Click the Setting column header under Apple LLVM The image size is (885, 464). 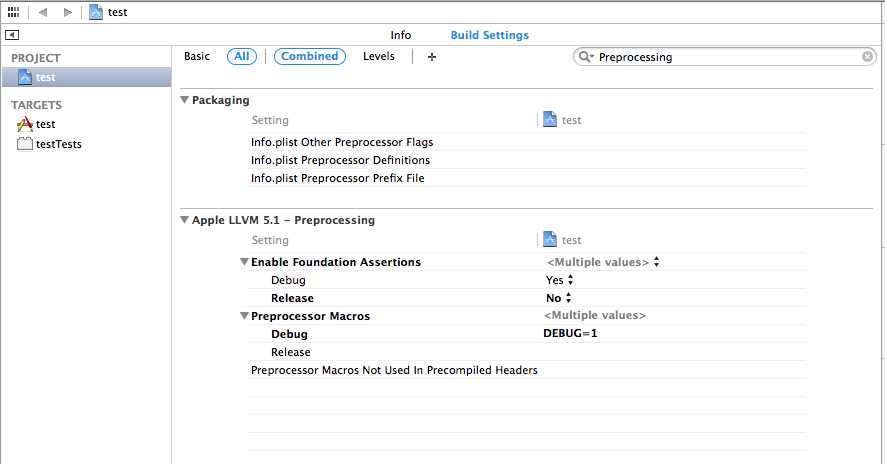tap(270, 240)
